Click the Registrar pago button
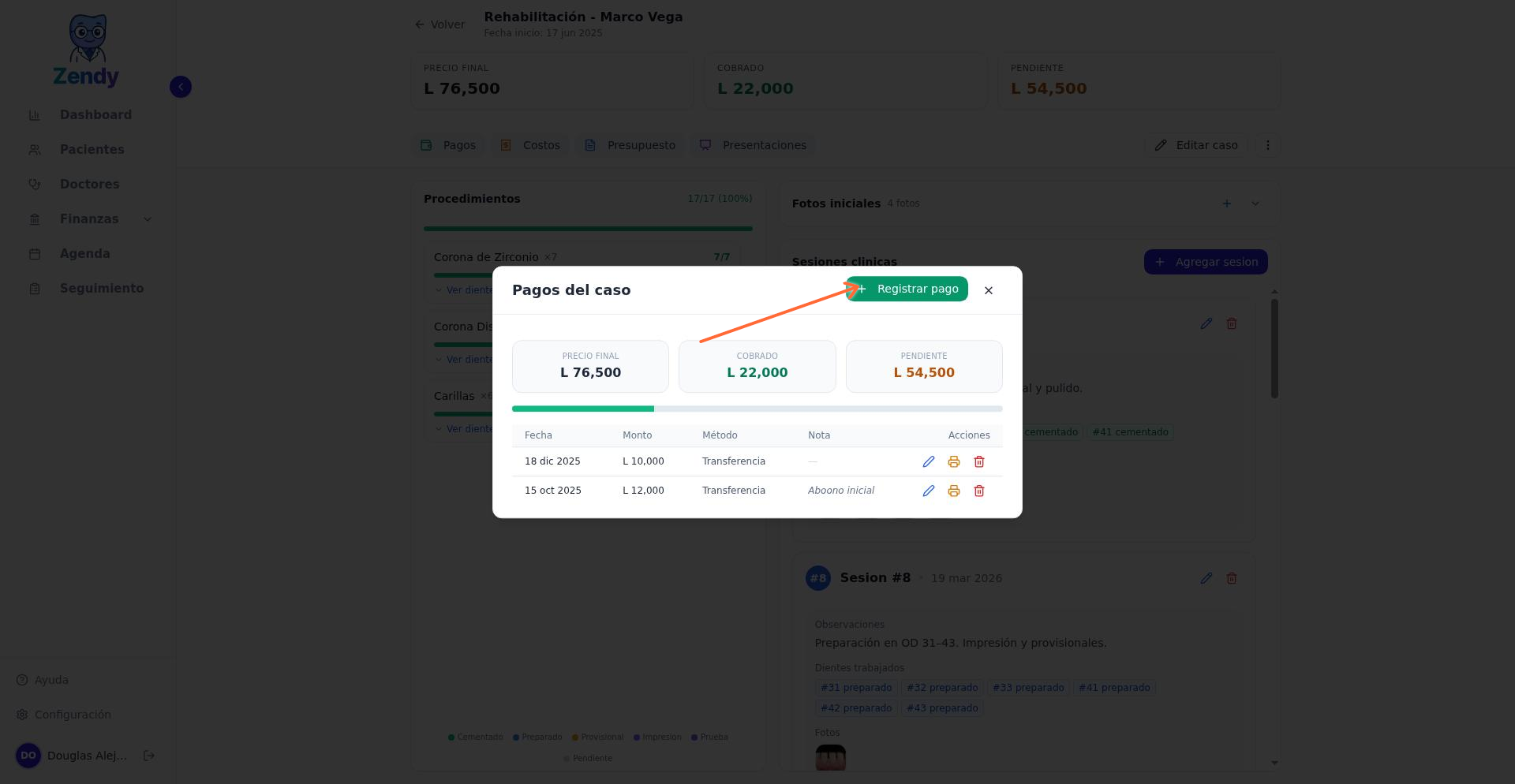 (x=907, y=289)
